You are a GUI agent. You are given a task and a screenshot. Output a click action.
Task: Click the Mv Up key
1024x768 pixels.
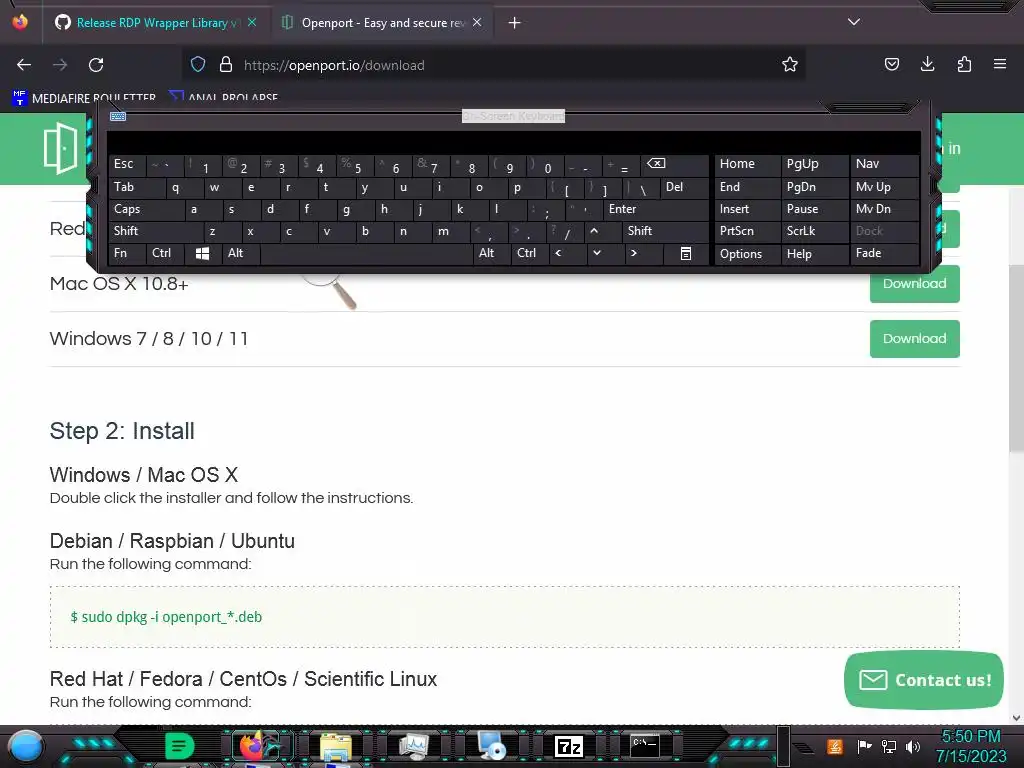tap(884, 187)
